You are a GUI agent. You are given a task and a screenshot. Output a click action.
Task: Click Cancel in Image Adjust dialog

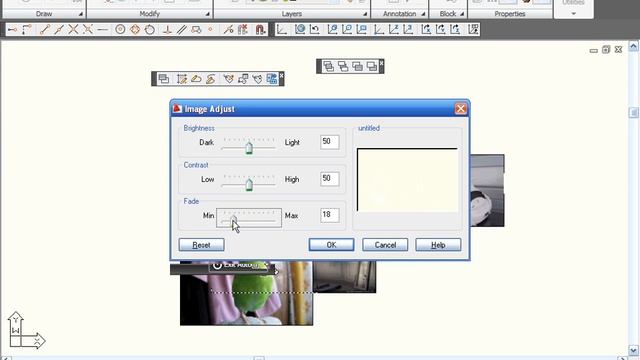(385, 245)
